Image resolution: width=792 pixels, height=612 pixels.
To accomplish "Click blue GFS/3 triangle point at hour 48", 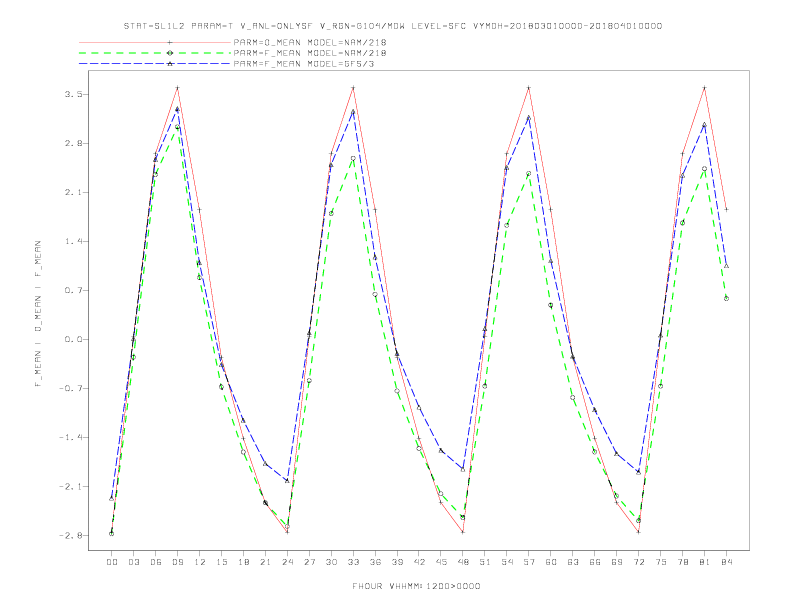I will coord(463,470).
